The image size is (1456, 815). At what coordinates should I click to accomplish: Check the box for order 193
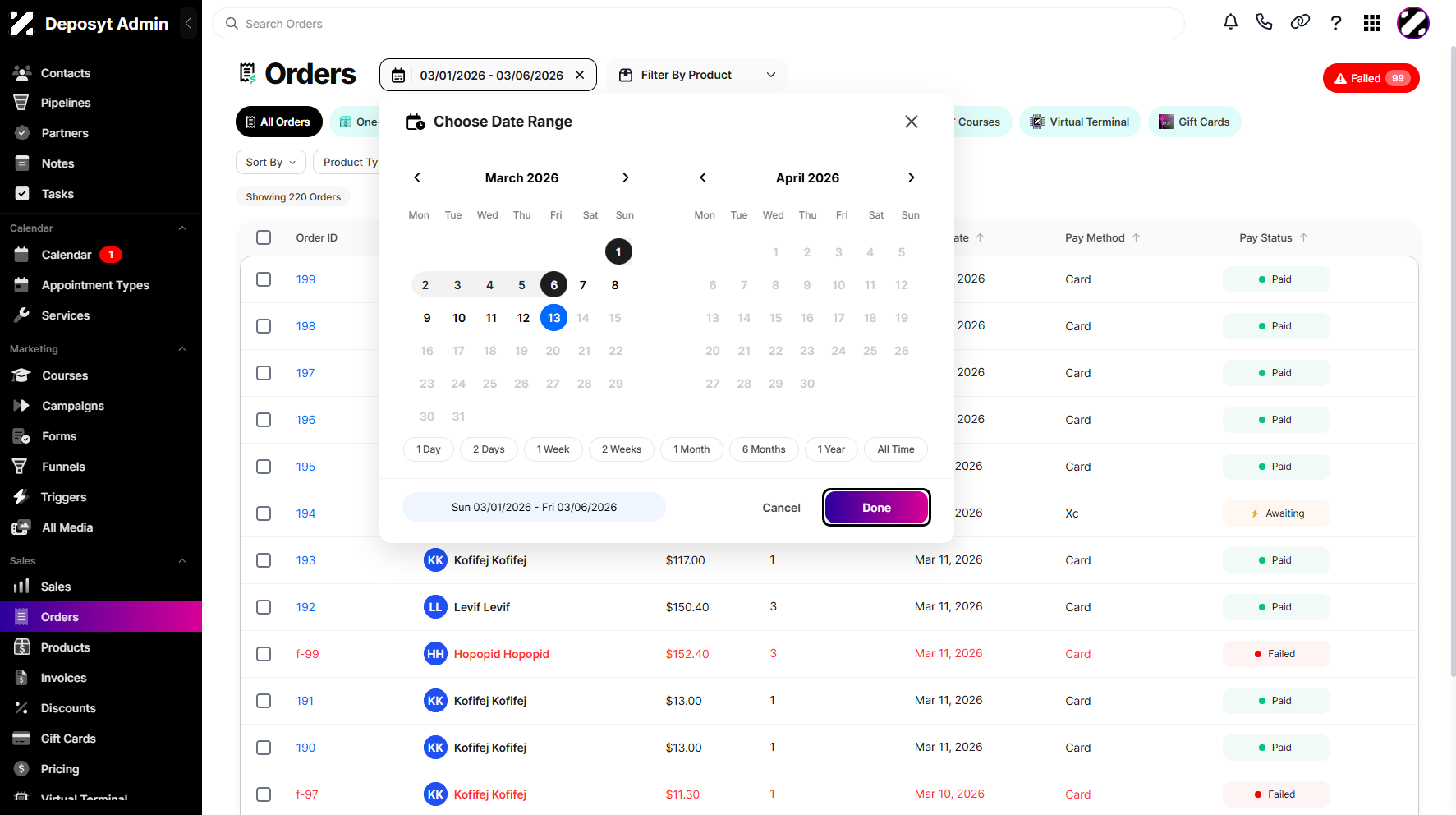[x=264, y=560]
